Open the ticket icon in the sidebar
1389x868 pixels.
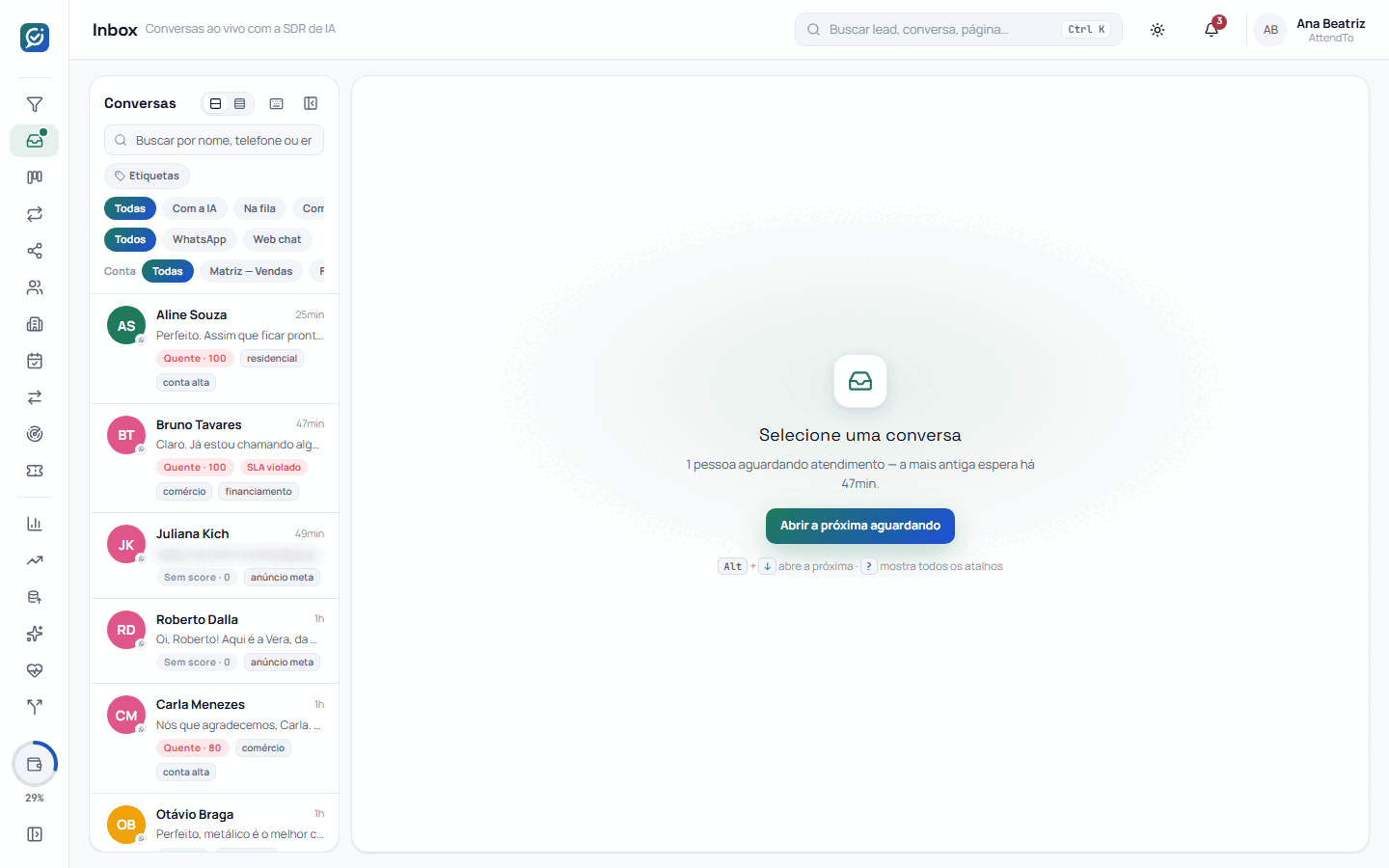coord(35,471)
